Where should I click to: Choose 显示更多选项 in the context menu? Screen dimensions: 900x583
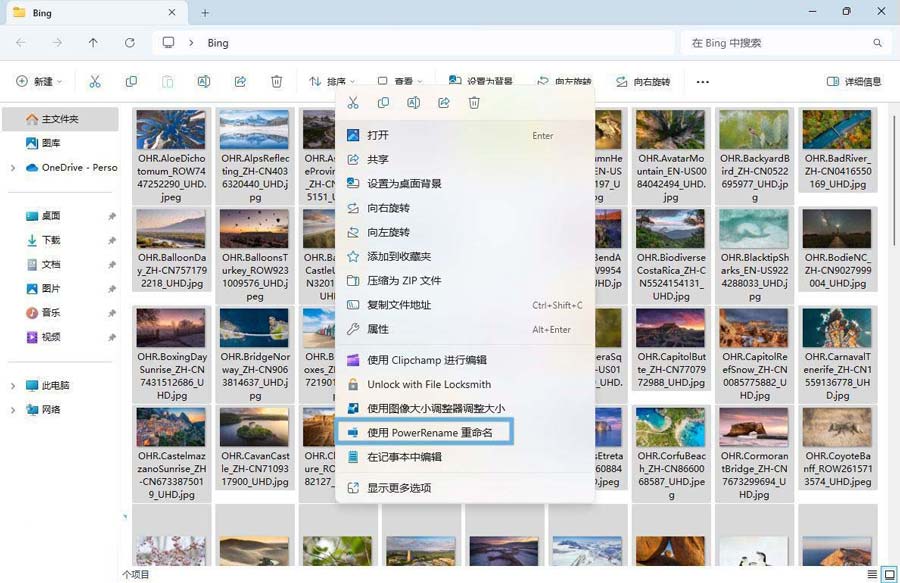[399, 487]
